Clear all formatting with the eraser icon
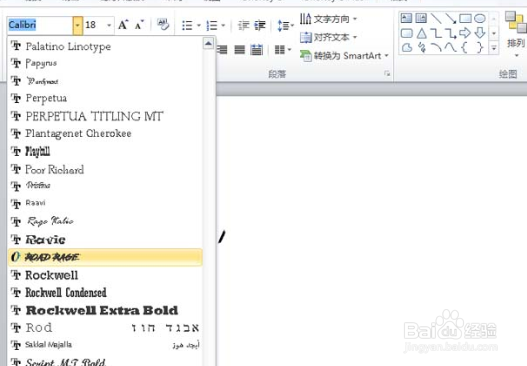Viewport: 527px width, 366px height. (163, 25)
